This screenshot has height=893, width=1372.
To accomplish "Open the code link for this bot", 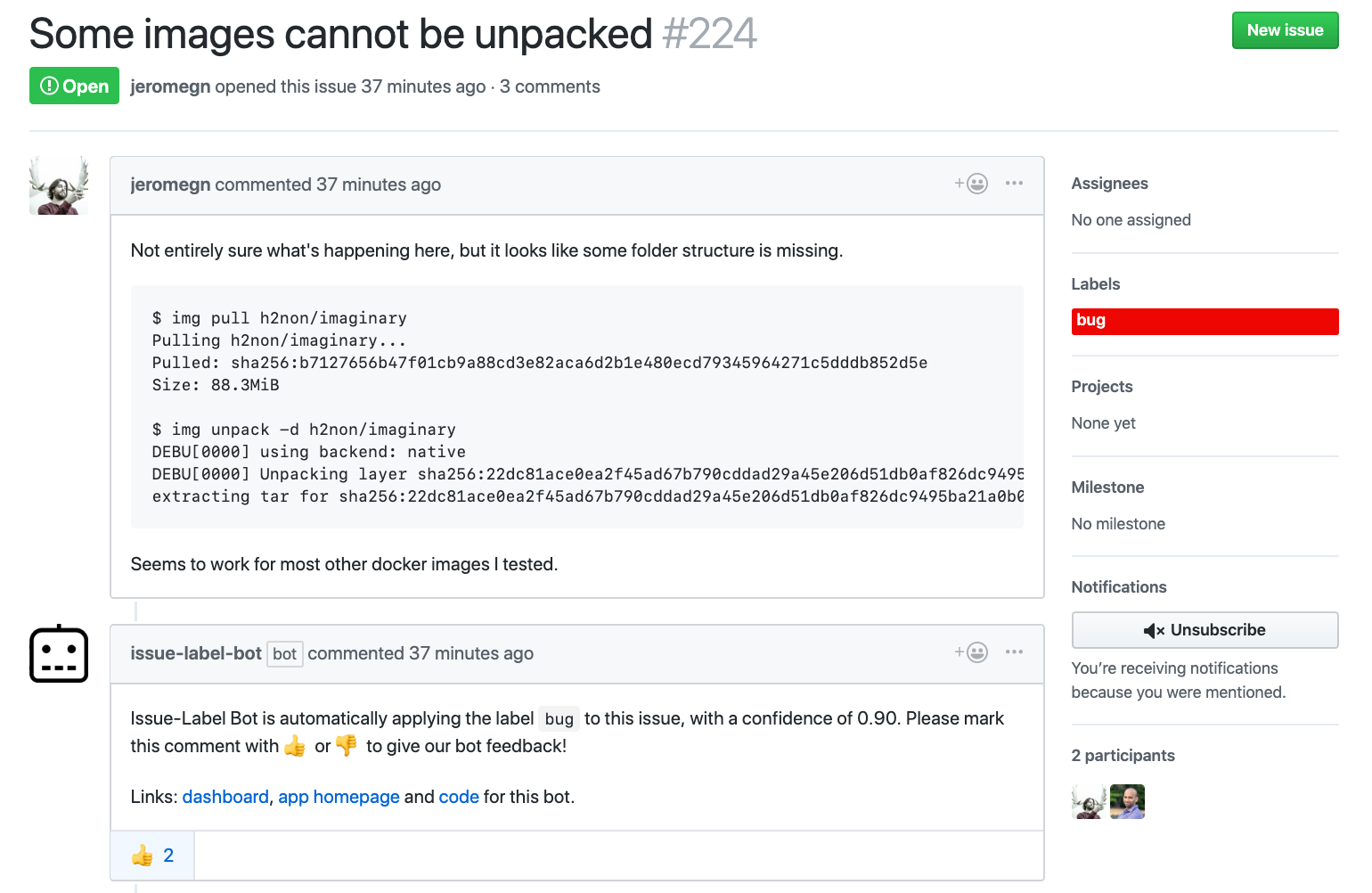I will tap(459, 797).
